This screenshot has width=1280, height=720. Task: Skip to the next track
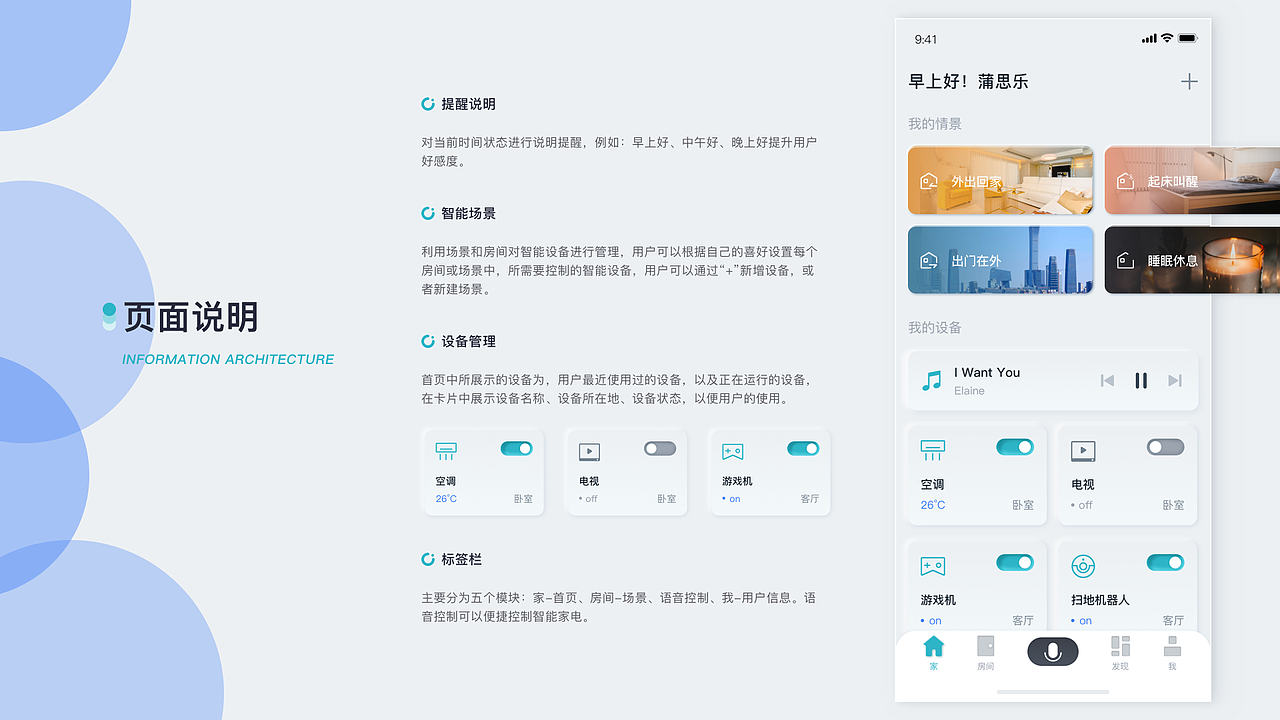click(1174, 380)
